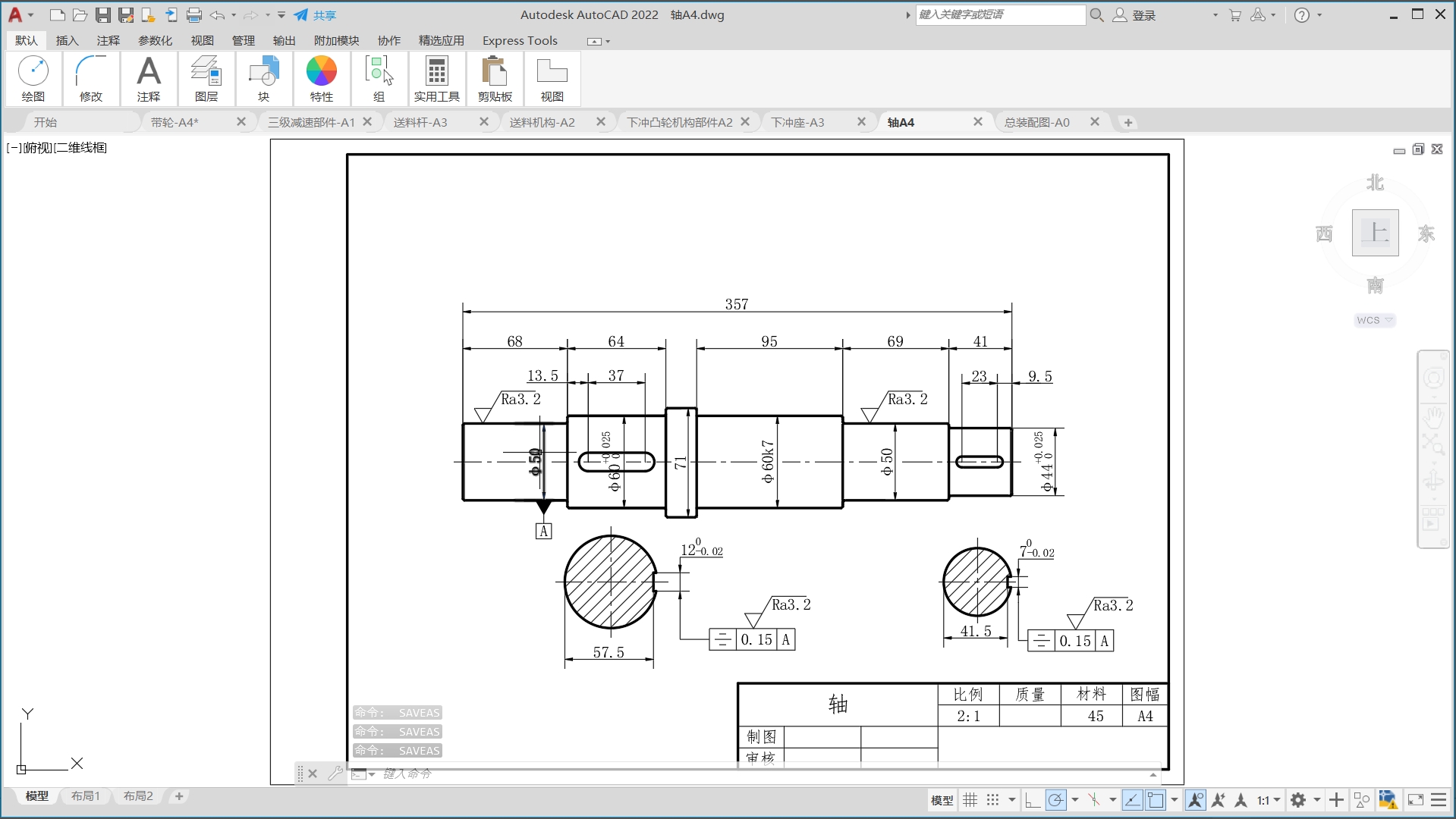Click the keyword search input field
The height and width of the screenshot is (819, 1456).
coord(1000,15)
